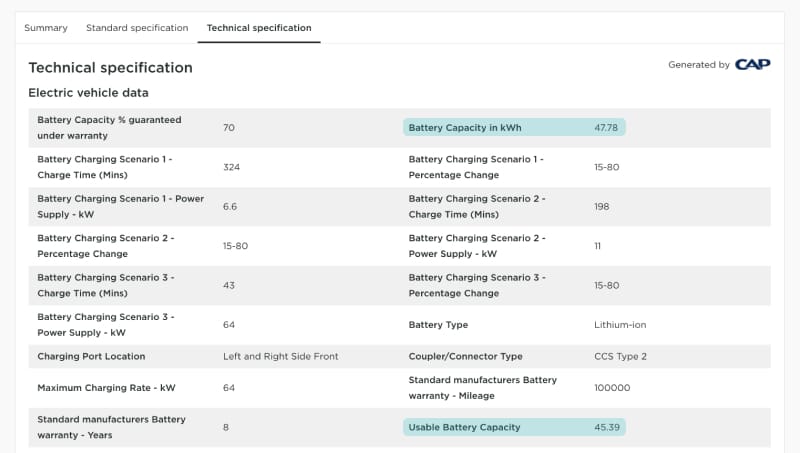
Task: Select Battery Capacity % guaranteed under warranty label
Action: 109,128
